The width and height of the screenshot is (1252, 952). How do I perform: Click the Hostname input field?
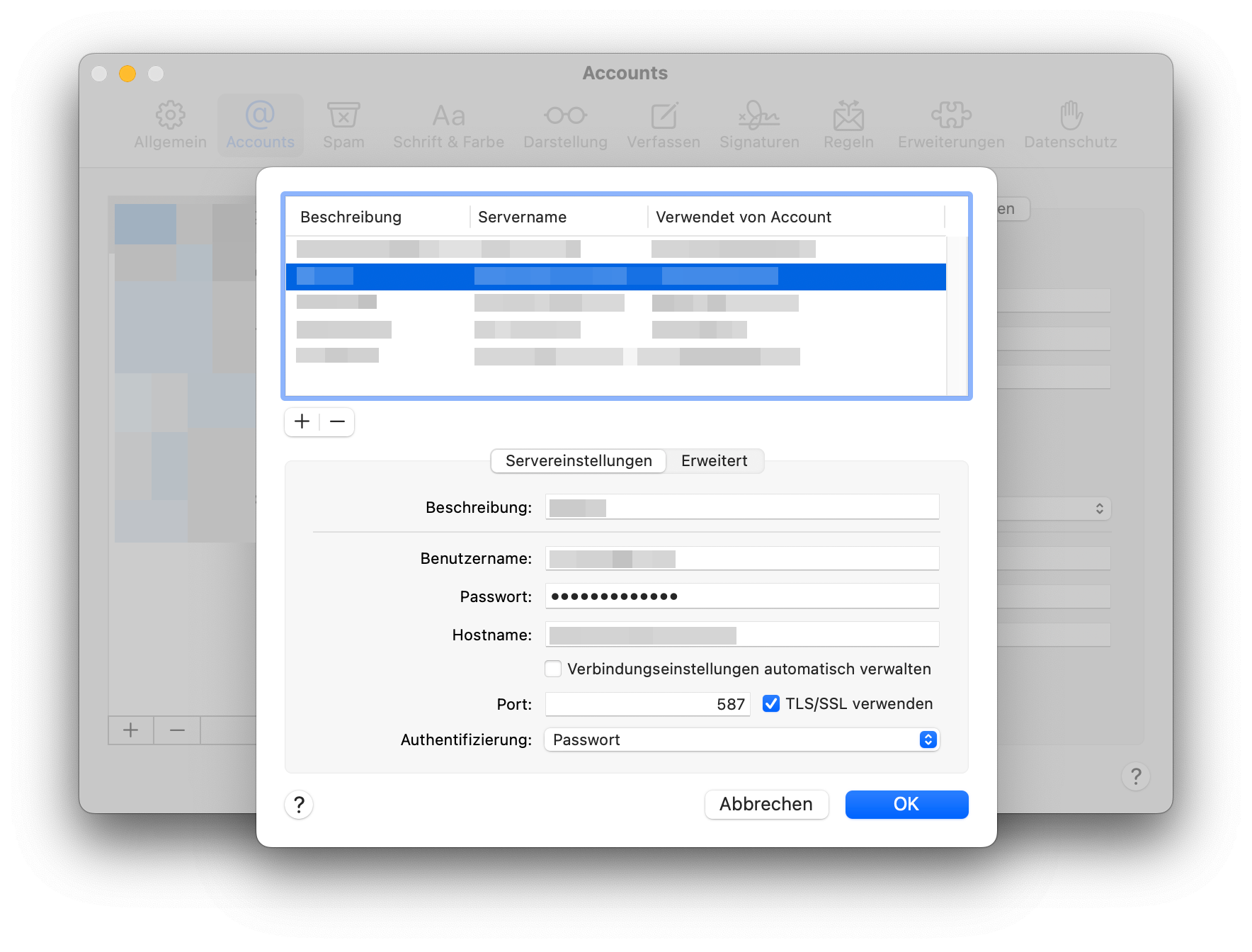[742, 635]
